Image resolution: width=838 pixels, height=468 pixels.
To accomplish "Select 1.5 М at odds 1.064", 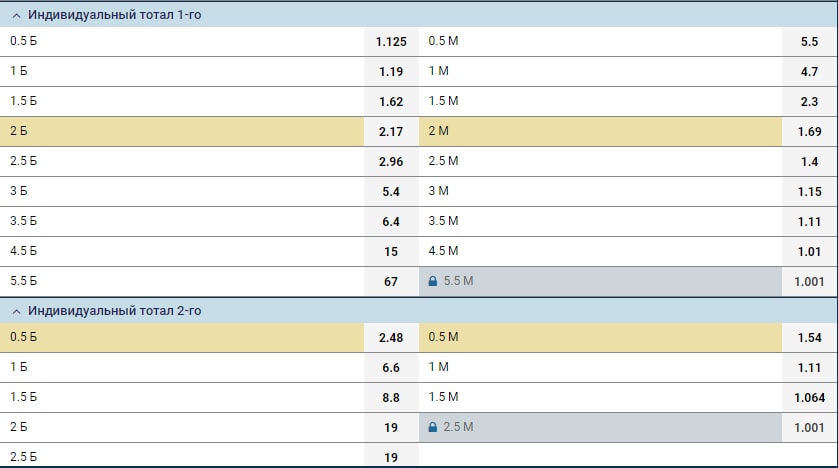I will click(809, 398).
